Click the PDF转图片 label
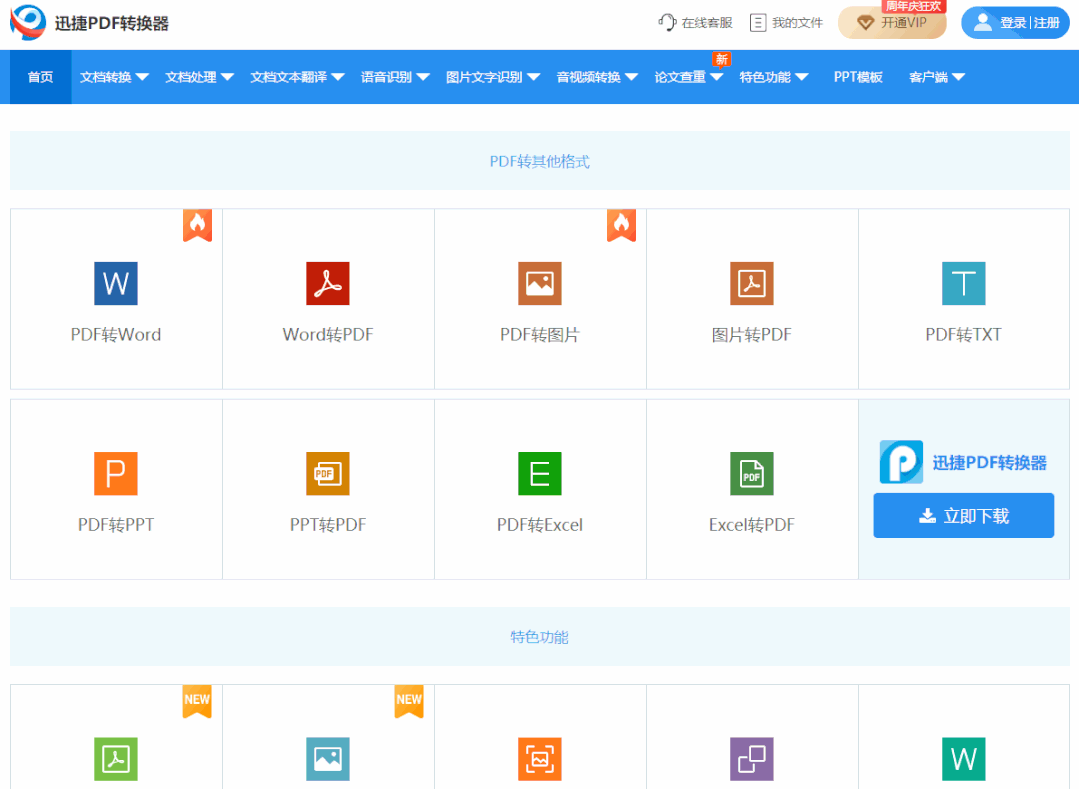This screenshot has width=1079, height=789. click(540, 335)
